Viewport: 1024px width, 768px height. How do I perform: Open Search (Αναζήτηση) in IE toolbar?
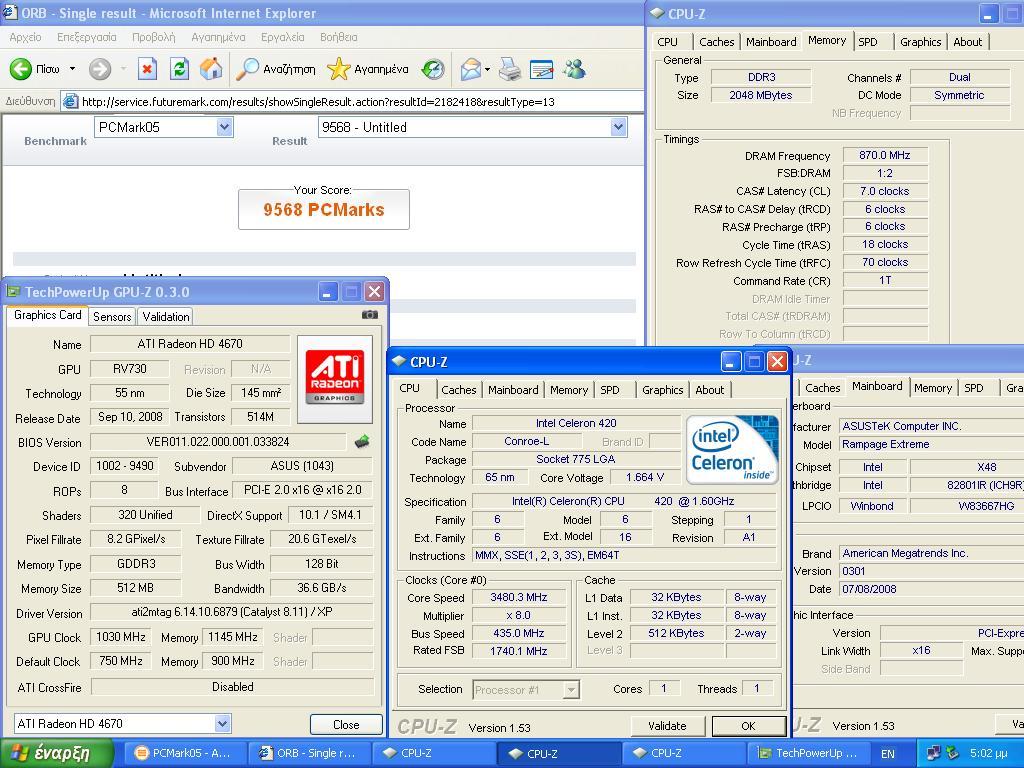275,69
